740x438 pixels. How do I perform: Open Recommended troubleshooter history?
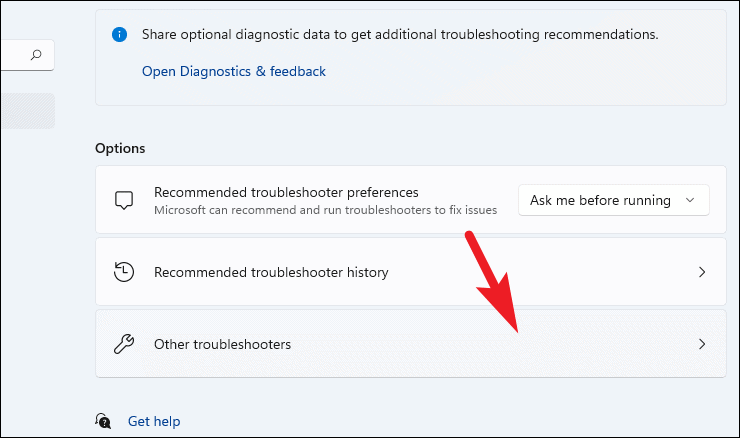tap(271, 272)
